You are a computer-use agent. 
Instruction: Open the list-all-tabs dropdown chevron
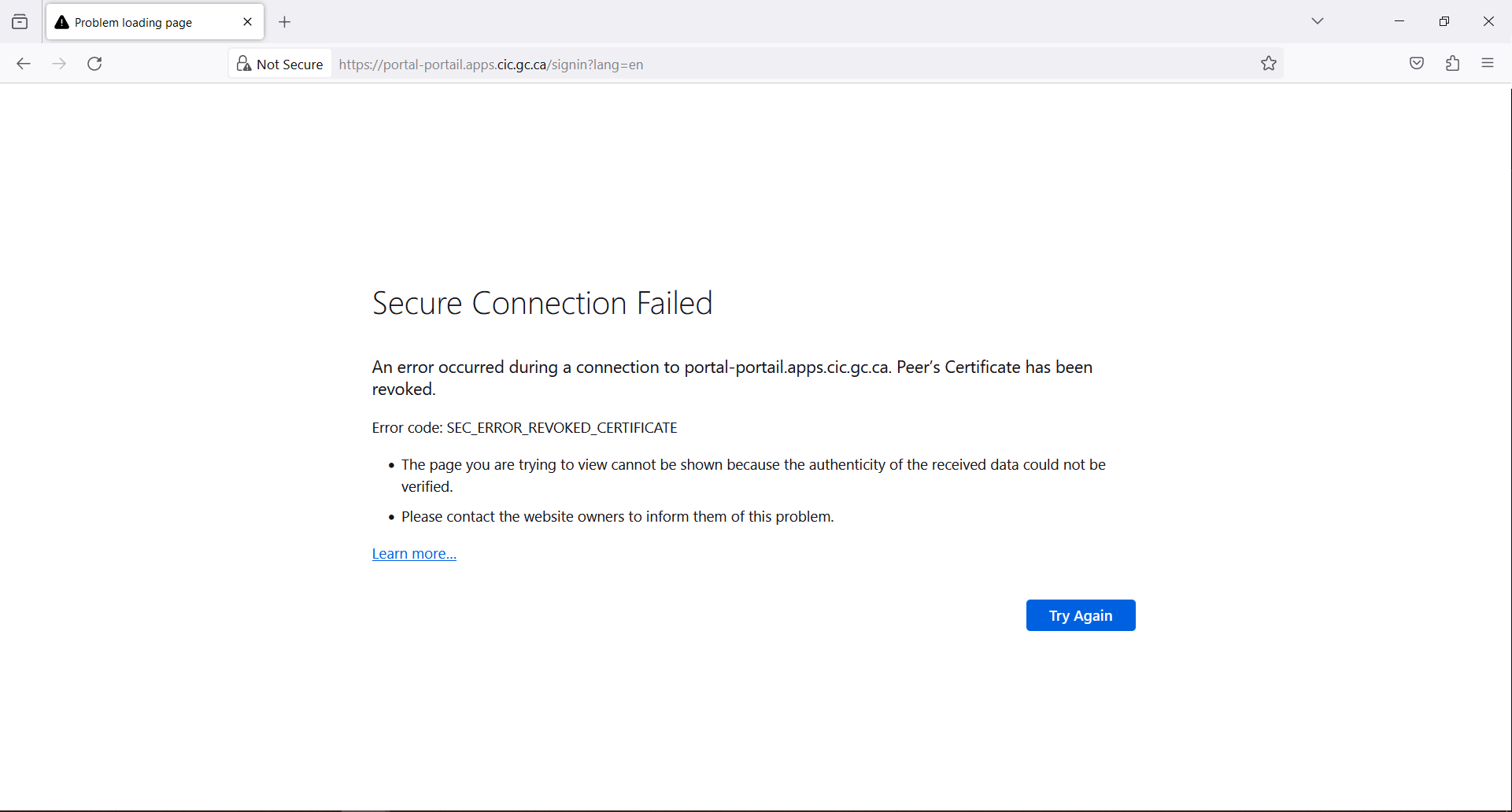[x=1318, y=21]
